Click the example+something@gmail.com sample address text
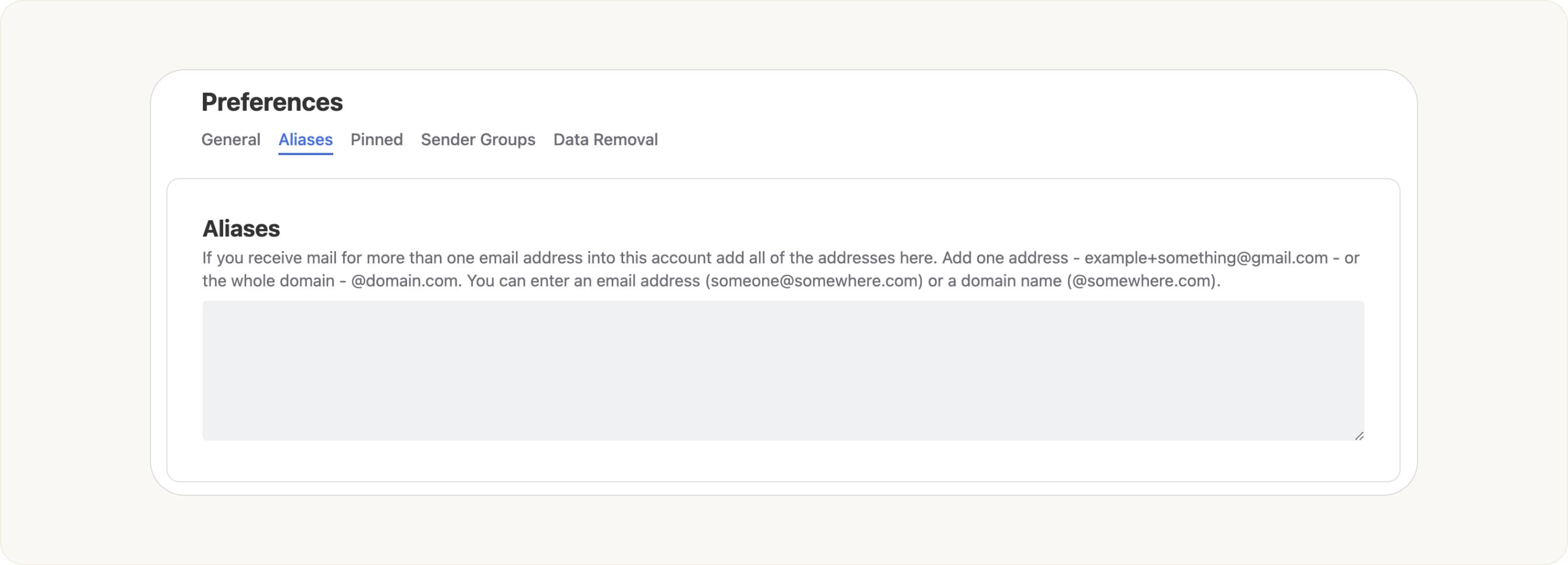Screen dimensions: 1568x565 point(1206,258)
